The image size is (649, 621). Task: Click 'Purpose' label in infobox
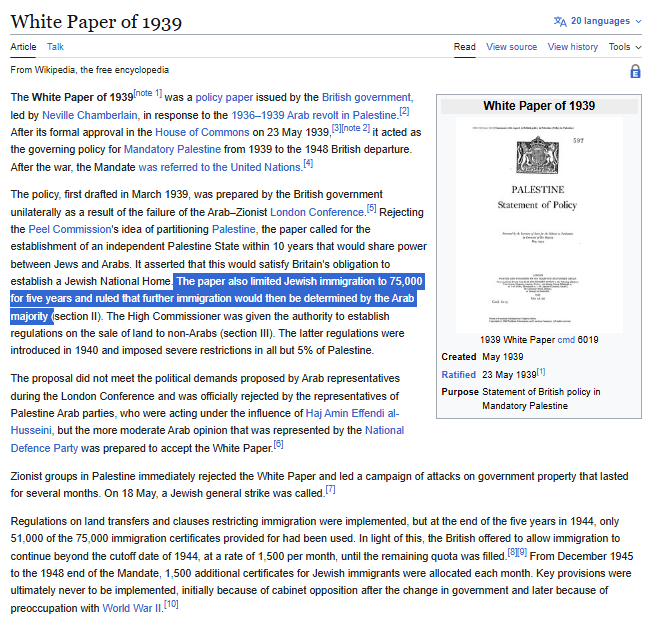point(460,392)
